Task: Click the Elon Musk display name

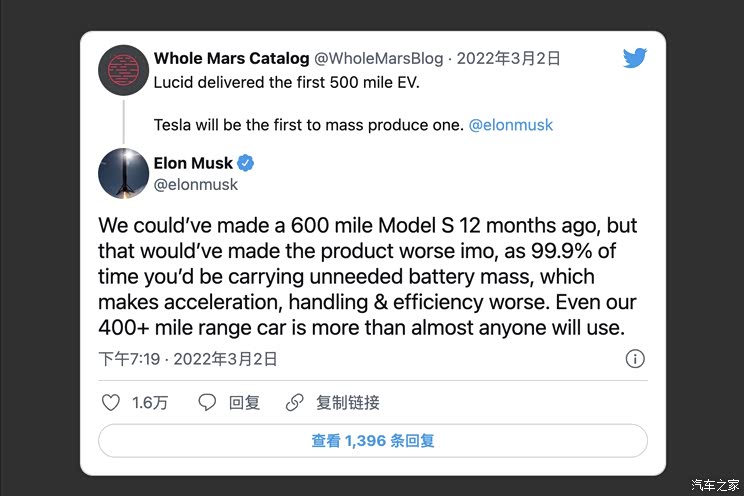Action: click(x=193, y=163)
